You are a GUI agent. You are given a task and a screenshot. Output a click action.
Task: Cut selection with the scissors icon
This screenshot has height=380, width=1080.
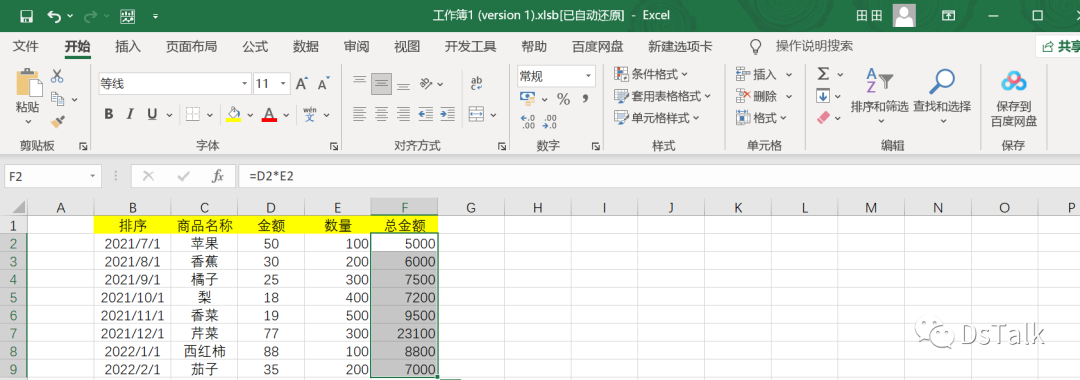pyautogui.click(x=58, y=75)
